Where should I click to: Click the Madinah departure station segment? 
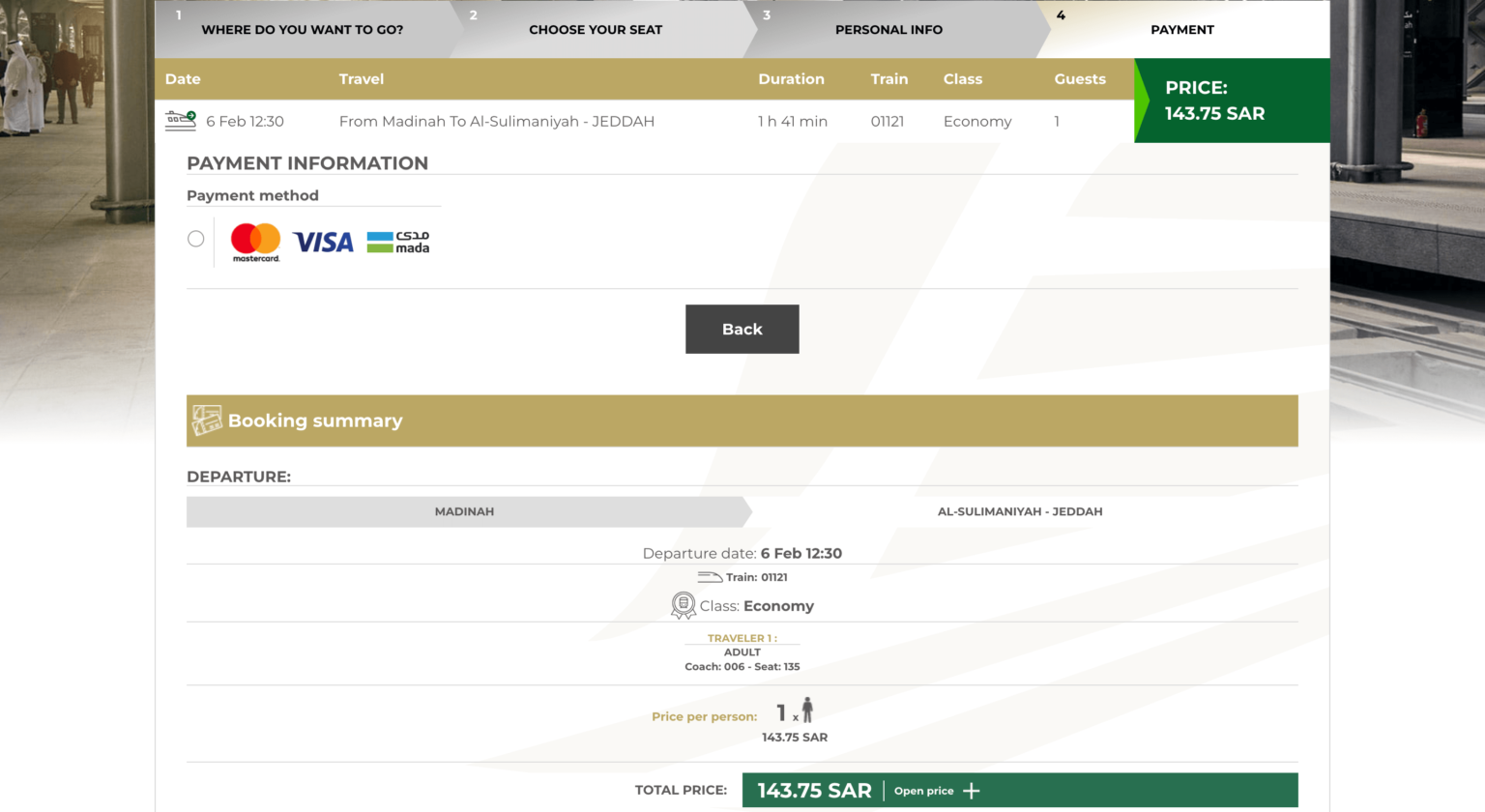pos(464,511)
